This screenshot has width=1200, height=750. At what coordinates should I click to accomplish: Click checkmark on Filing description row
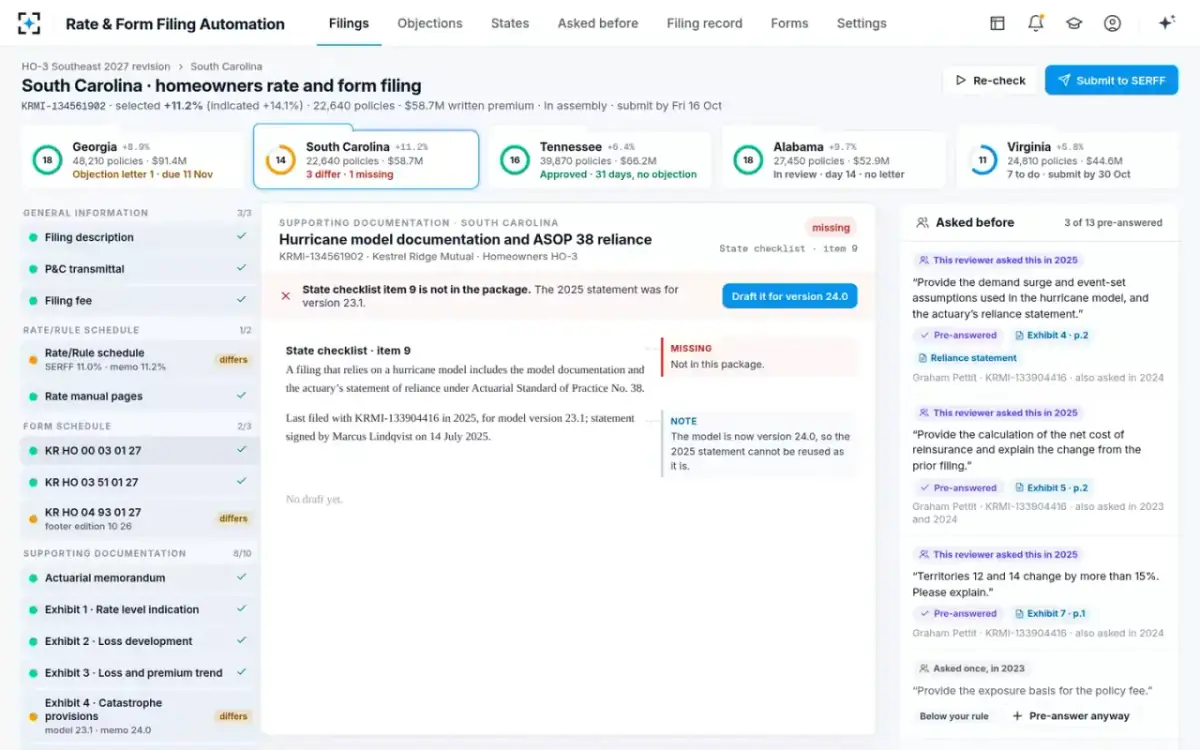(x=241, y=237)
